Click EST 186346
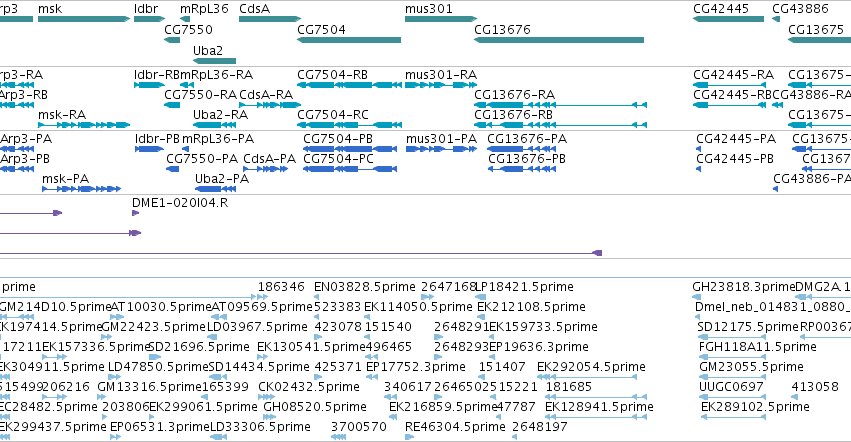The height and width of the screenshot is (442, 851). coord(263,297)
